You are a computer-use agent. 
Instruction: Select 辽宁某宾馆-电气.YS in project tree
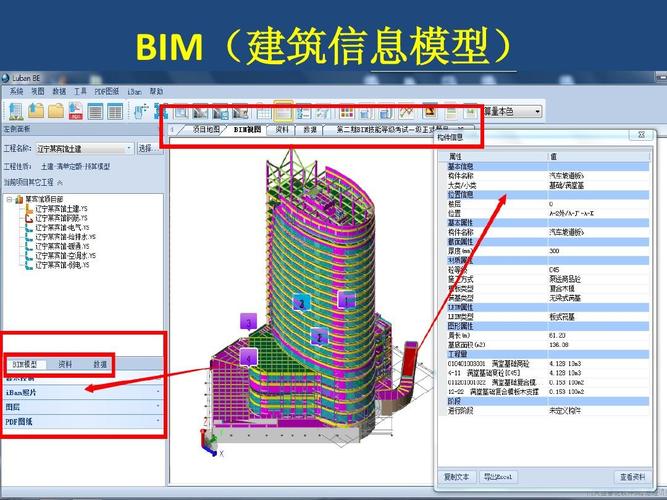62,228
